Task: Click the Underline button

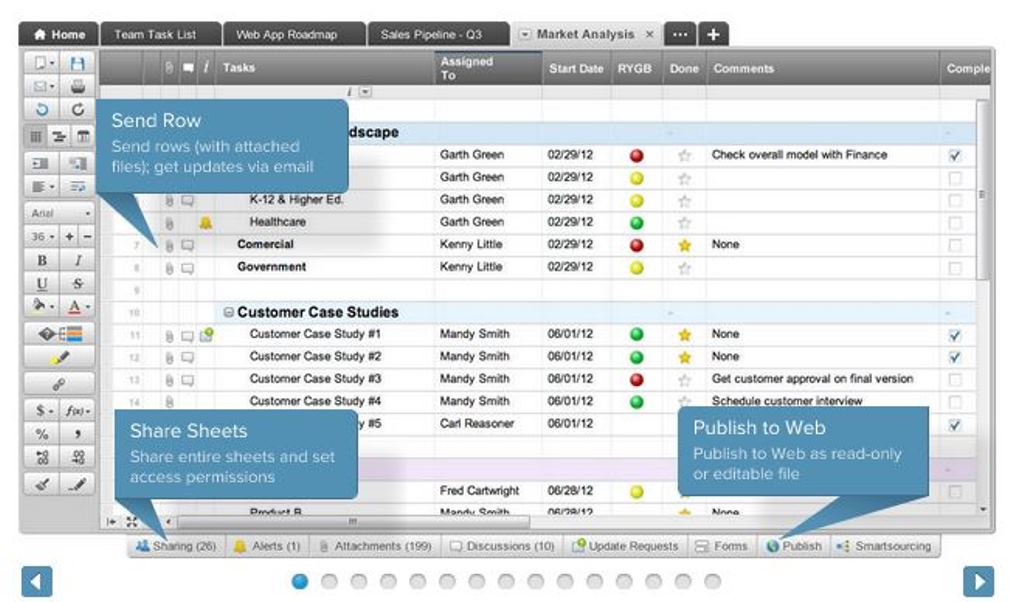Action: [x=42, y=283]
